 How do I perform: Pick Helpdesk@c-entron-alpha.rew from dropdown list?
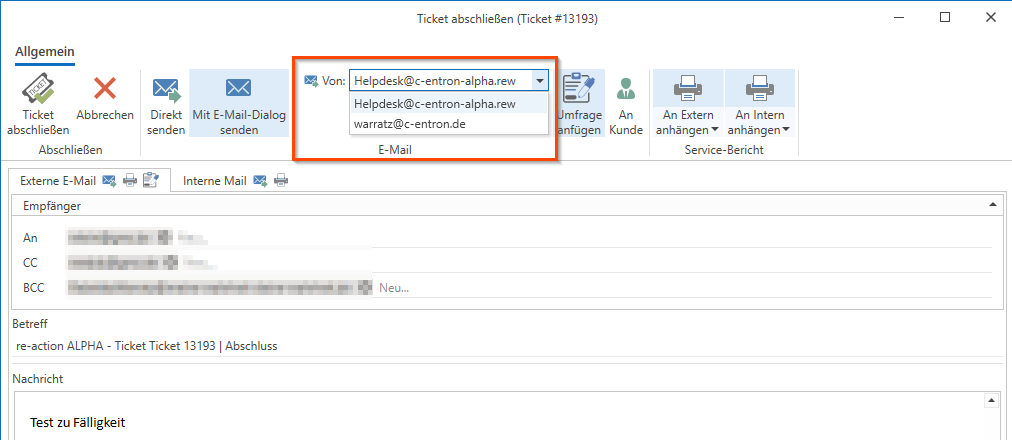tap(448, 104)
